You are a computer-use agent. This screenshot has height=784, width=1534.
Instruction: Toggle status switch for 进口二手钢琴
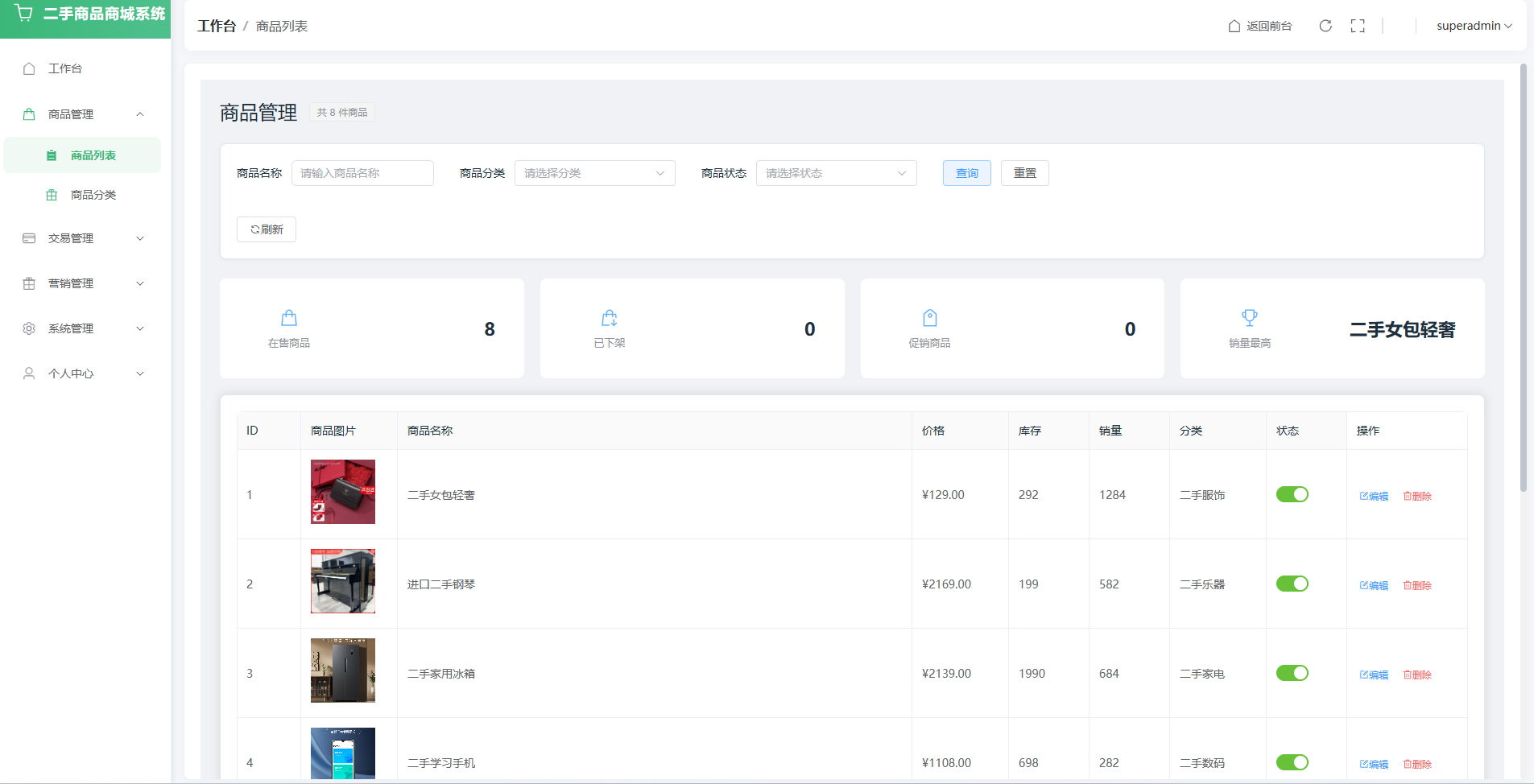click(1292, 584)
